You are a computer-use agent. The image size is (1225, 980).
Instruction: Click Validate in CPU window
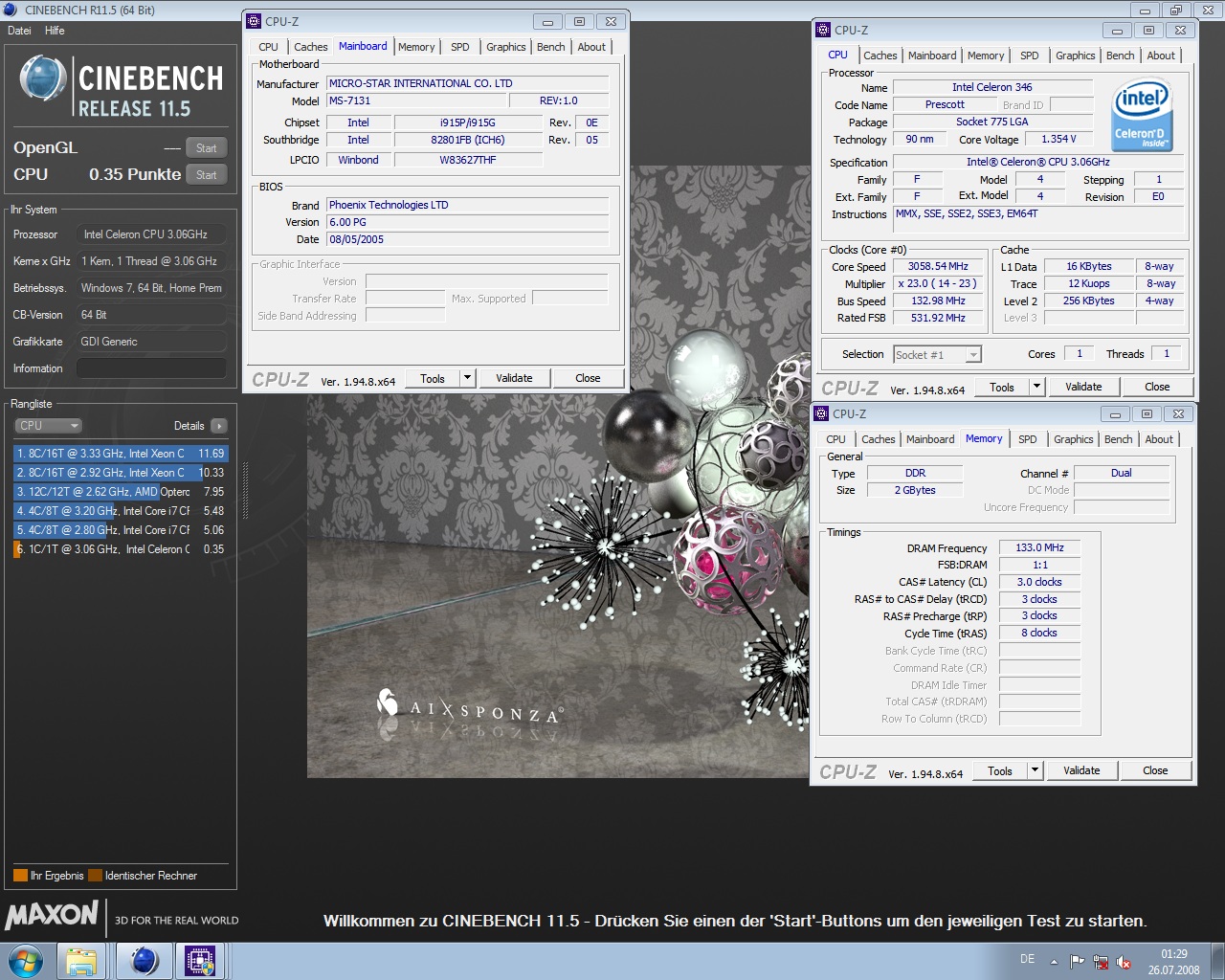(x=1083, y=387)
